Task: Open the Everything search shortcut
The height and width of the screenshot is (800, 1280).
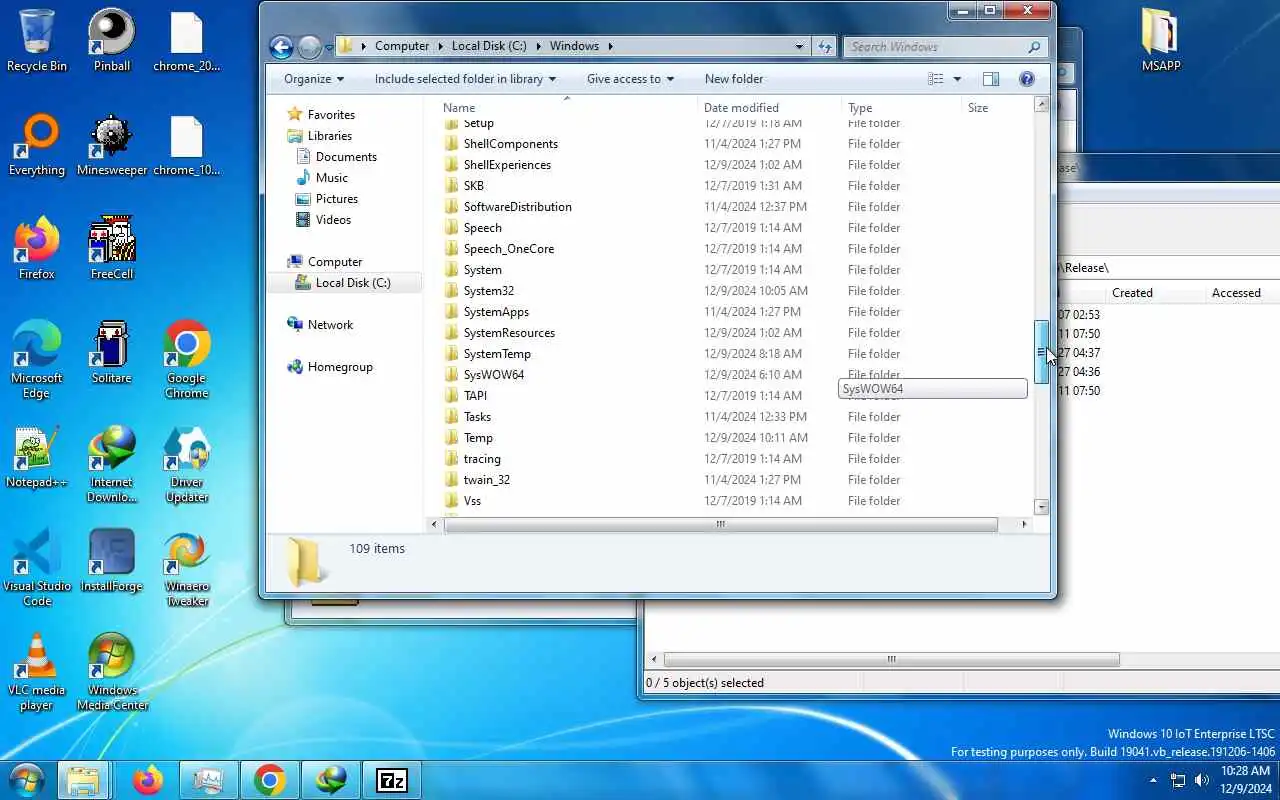Action: [37, 146]
